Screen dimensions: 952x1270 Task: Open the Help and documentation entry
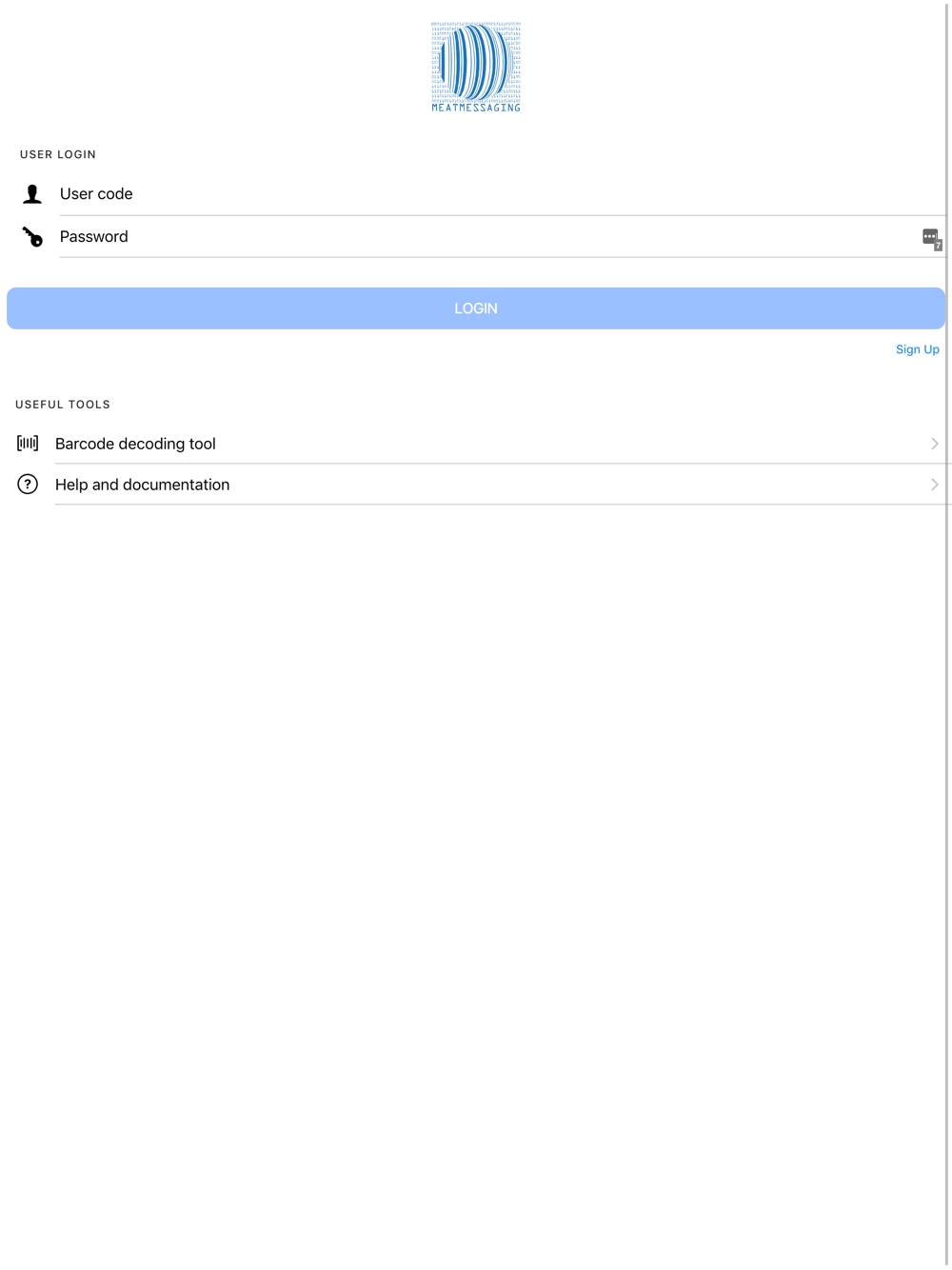point(476,485)
